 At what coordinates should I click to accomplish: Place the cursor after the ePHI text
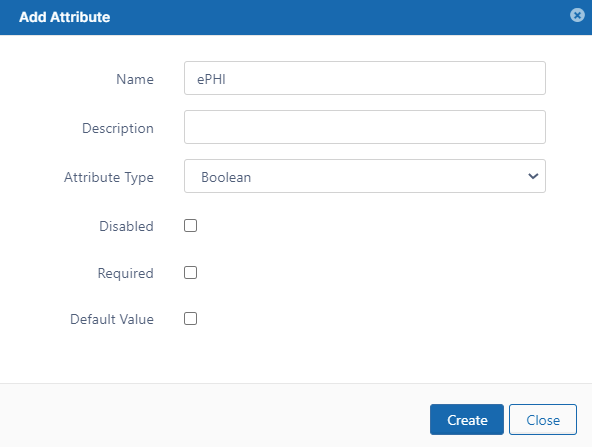pyautogui.click(x=227, y=79)
